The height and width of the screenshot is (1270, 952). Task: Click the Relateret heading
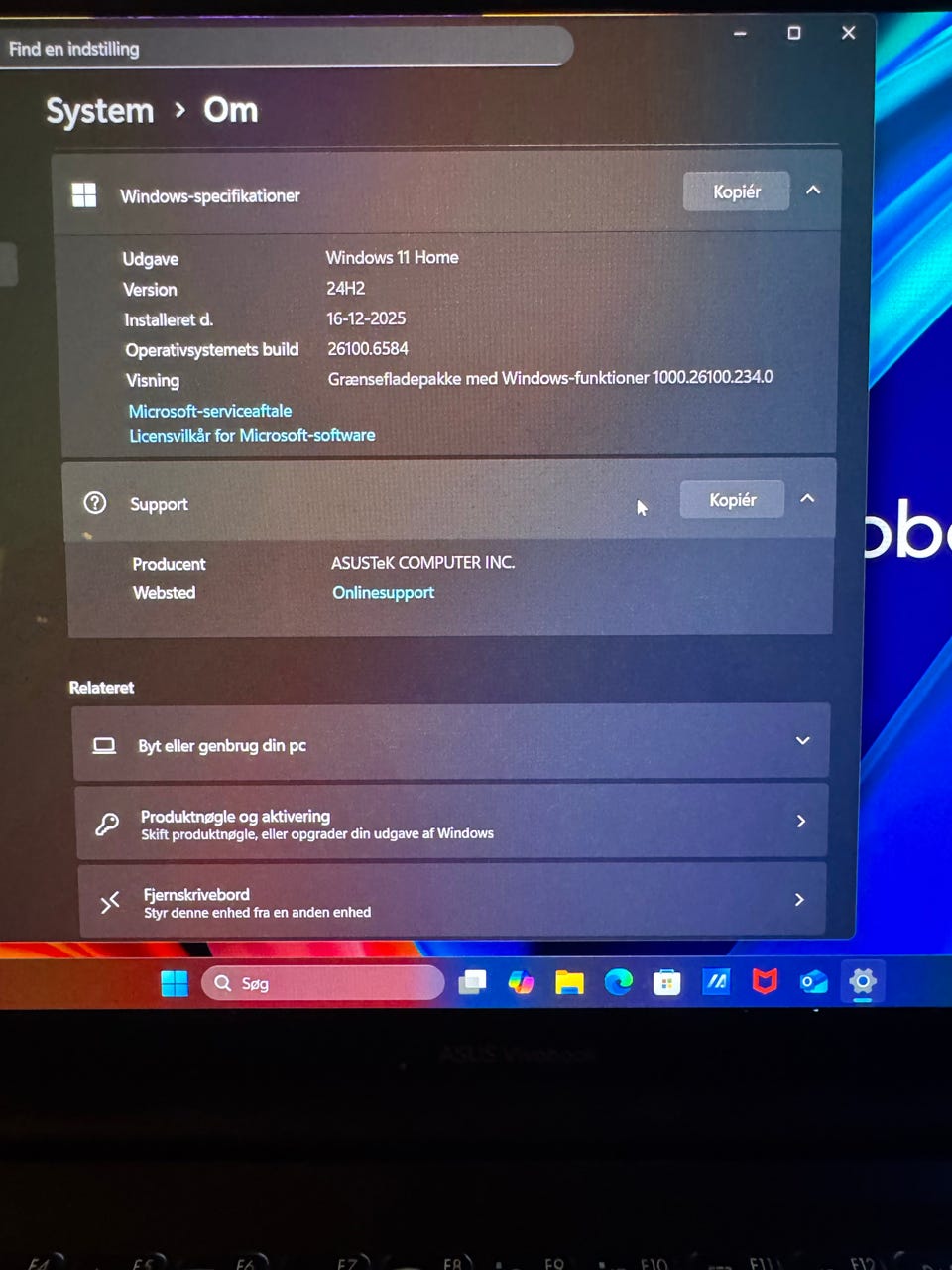(x=101, y=687)
